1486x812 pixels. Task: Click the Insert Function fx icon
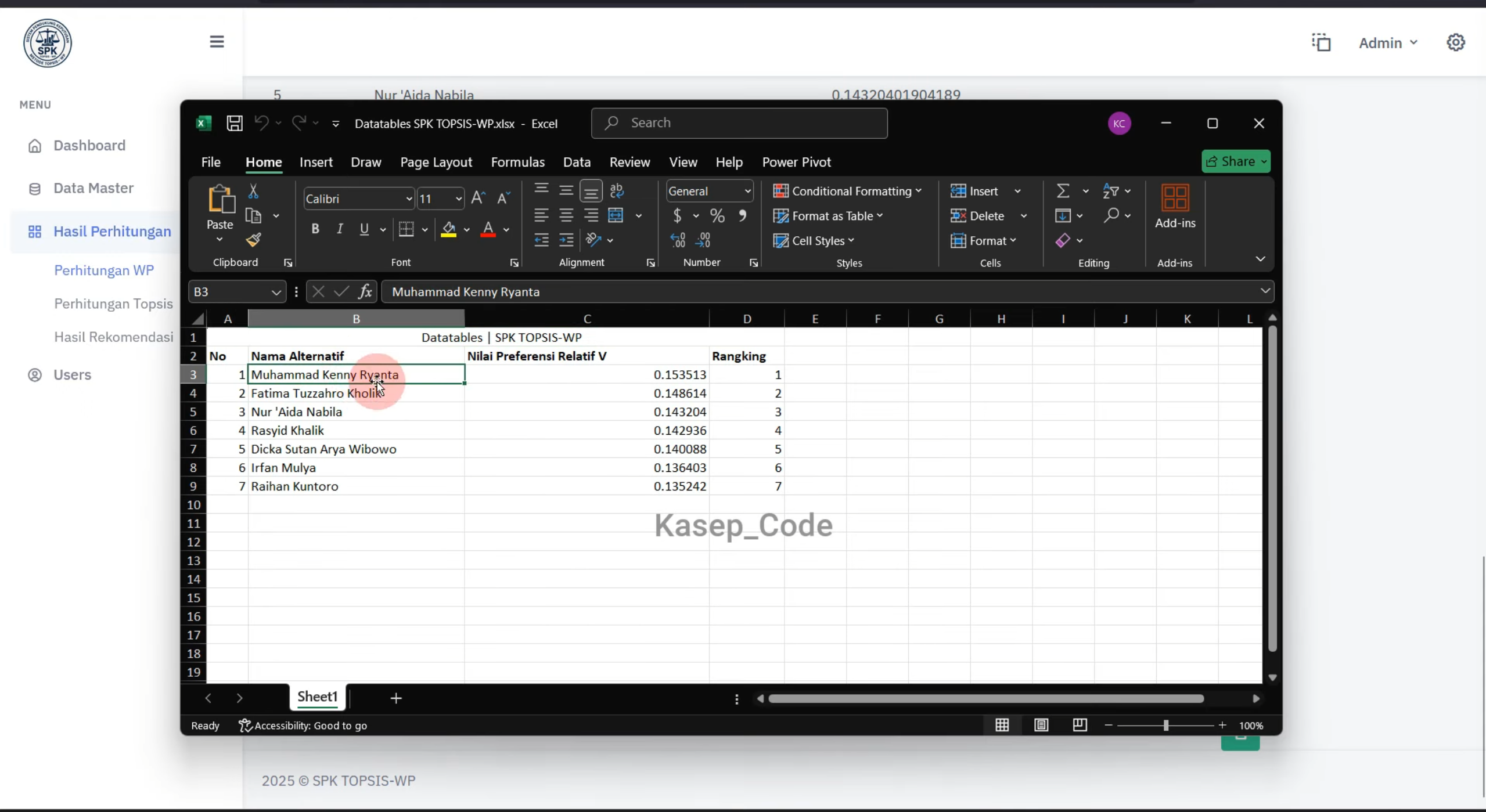(x=365, y=291)
